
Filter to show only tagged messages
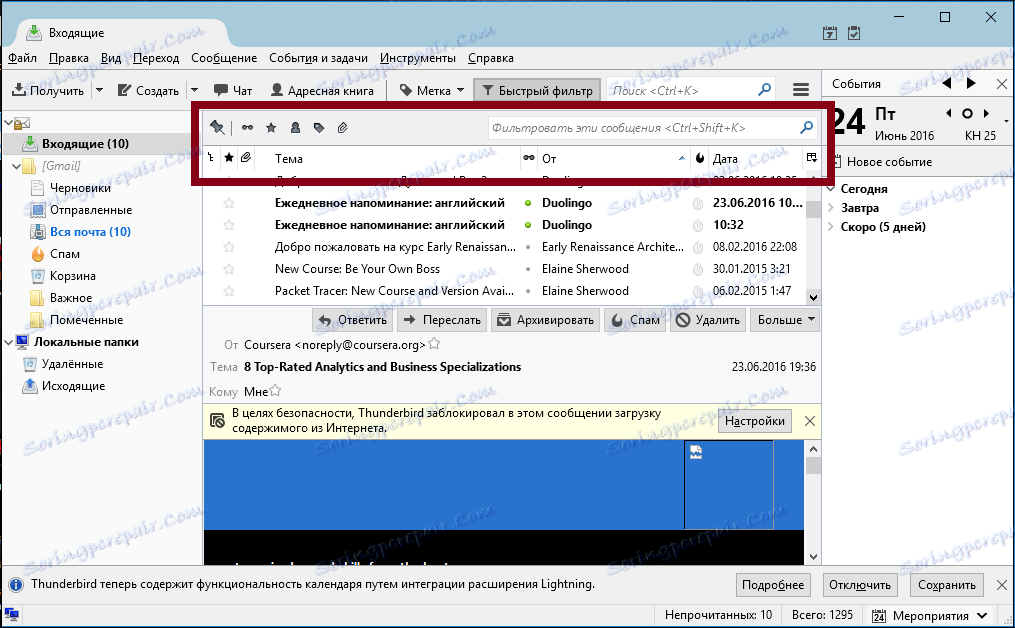[318, 128]
